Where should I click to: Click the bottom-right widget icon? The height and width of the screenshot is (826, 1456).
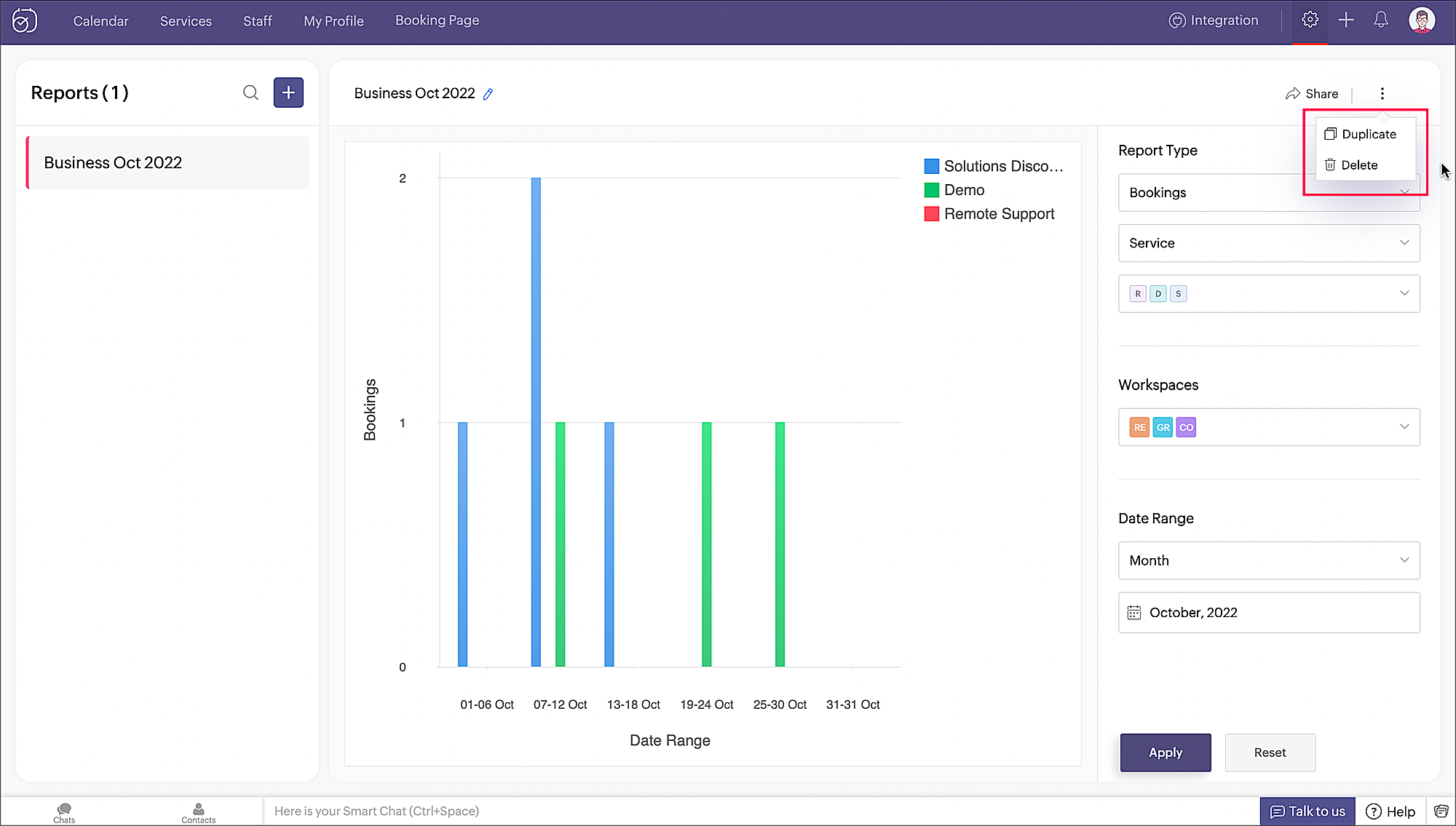click(1441, 811)
